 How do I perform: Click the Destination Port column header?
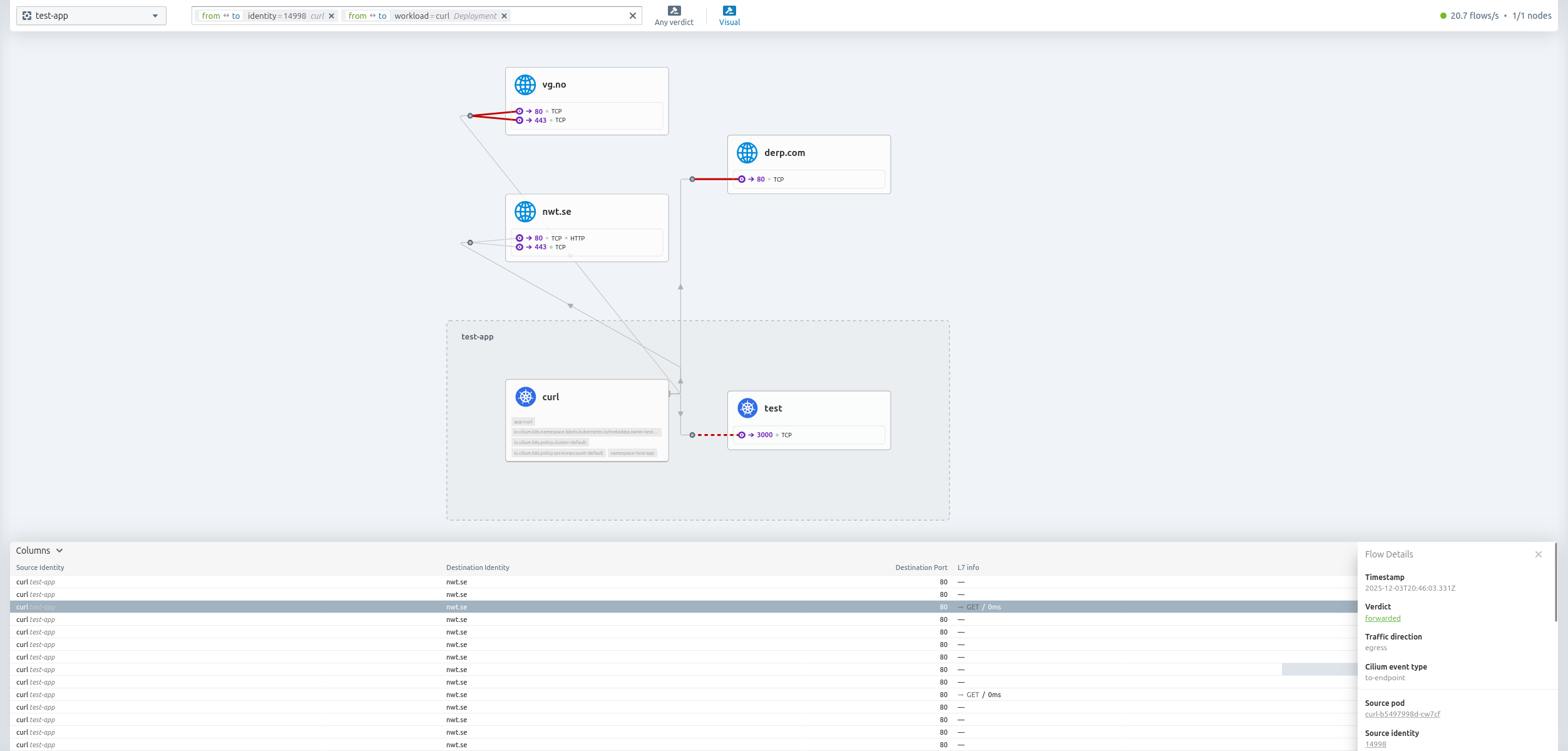pyautogui.click(x=920, y=567)
